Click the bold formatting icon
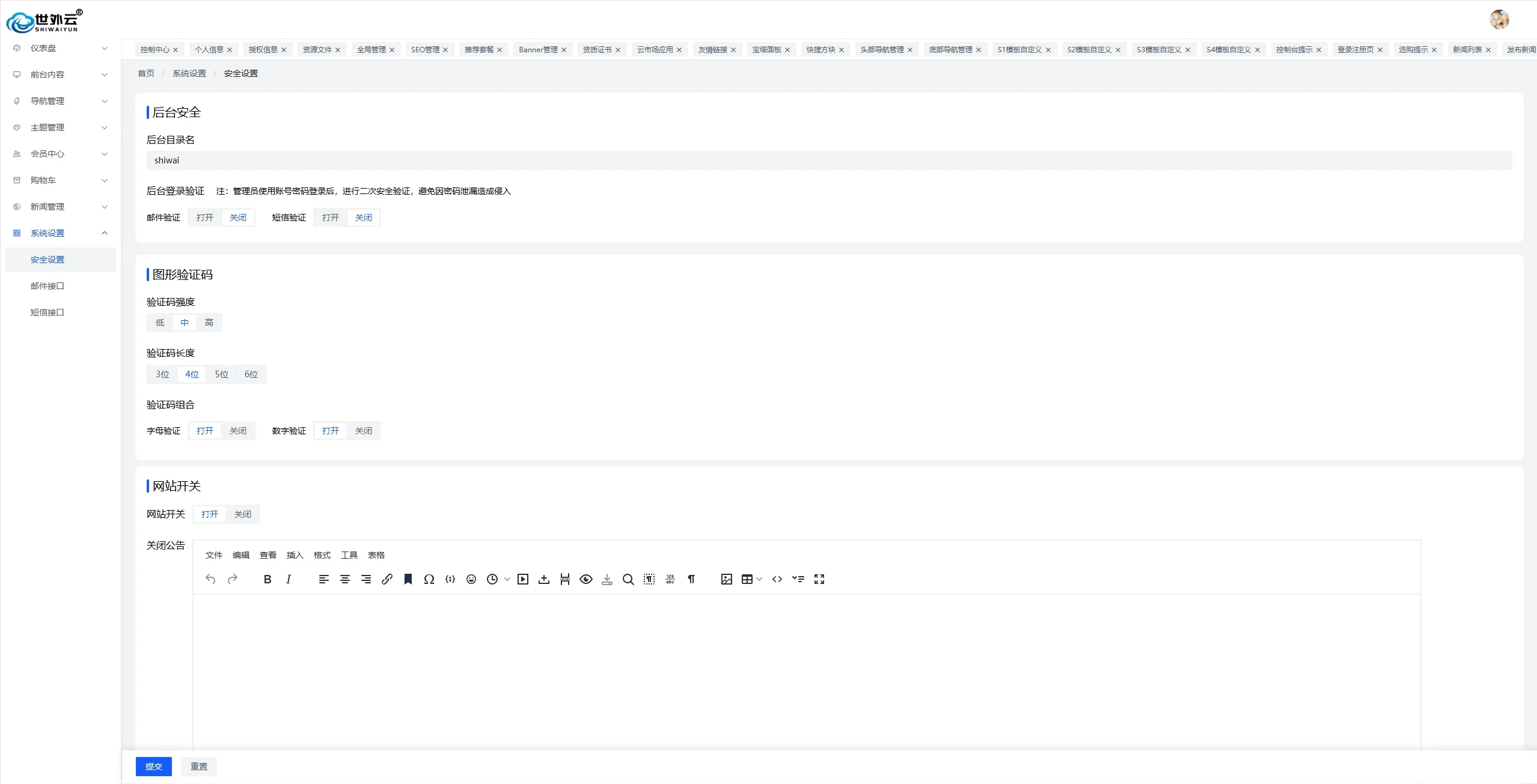1537x784 pixels. pyautogui.click(x=267, y=579)
